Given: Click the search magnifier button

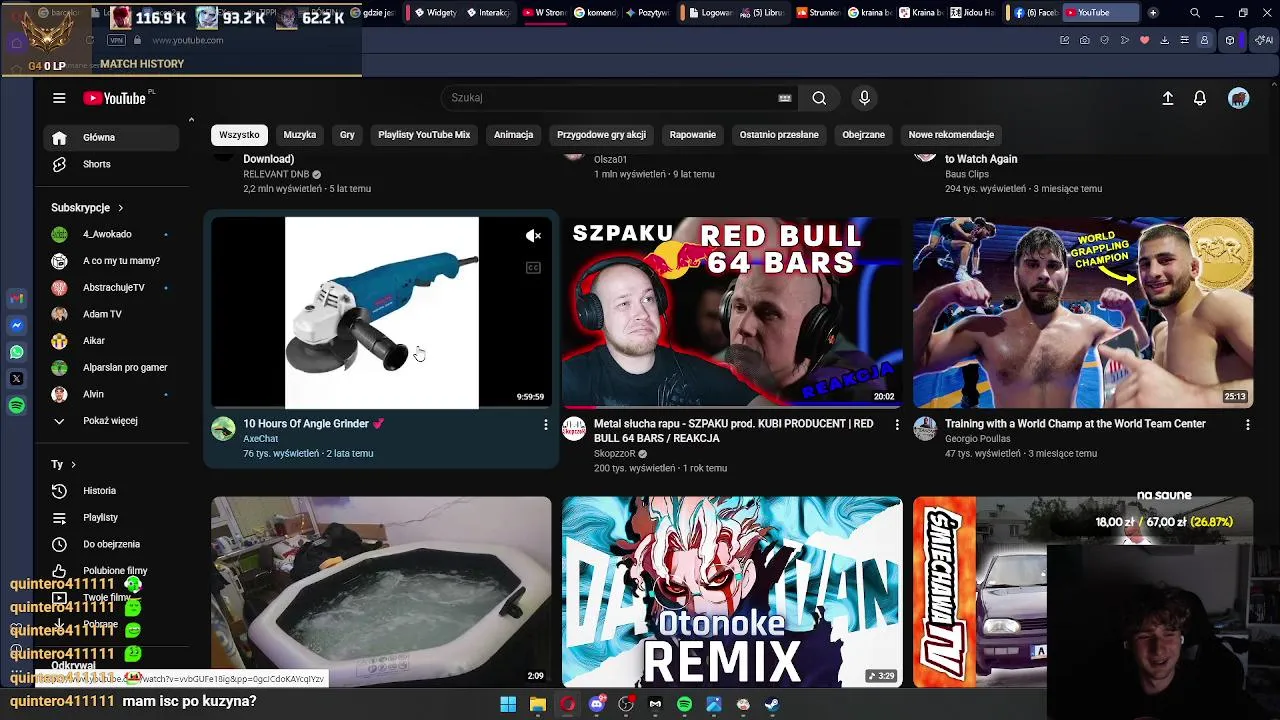Looking at the screenshot, I should [819, 98].
